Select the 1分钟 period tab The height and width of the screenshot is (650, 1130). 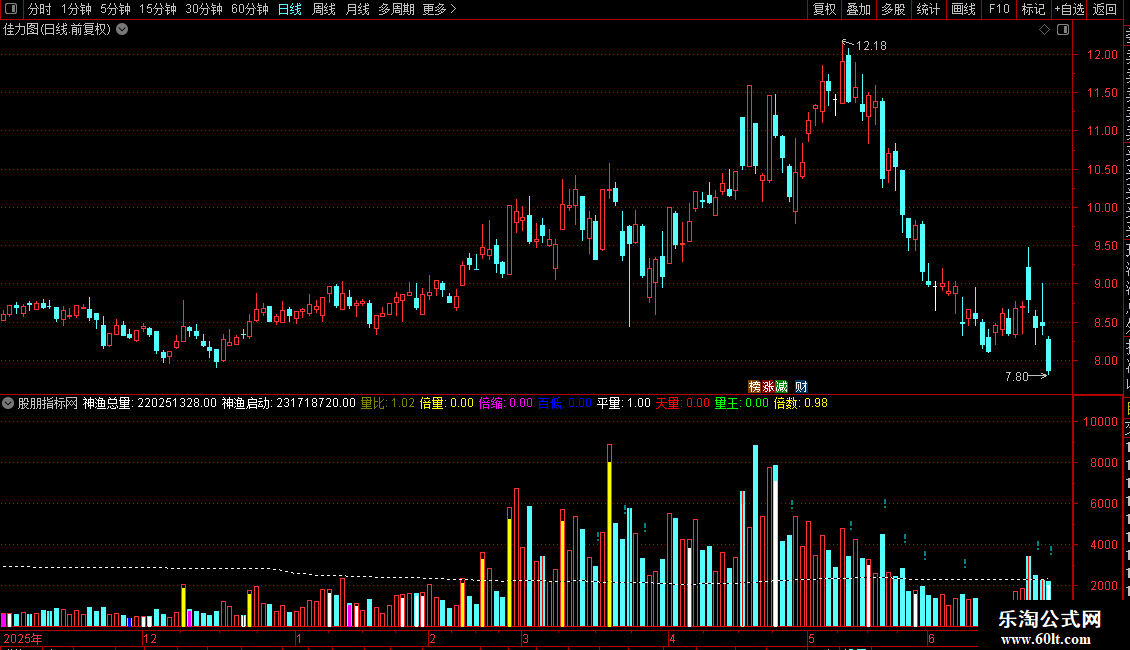coord(76,9)
